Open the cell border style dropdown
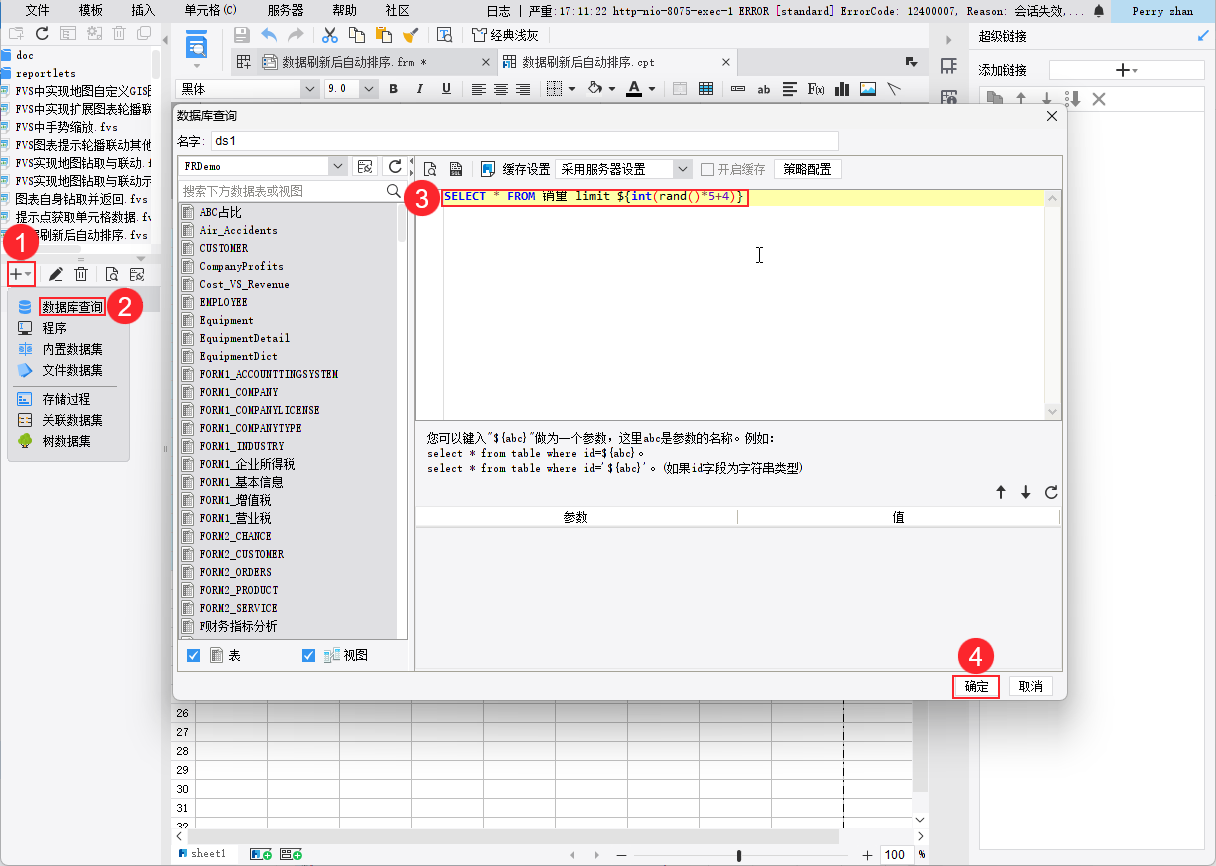The width and height of the screenshot is (1216, 866). (x=572, y=89)
